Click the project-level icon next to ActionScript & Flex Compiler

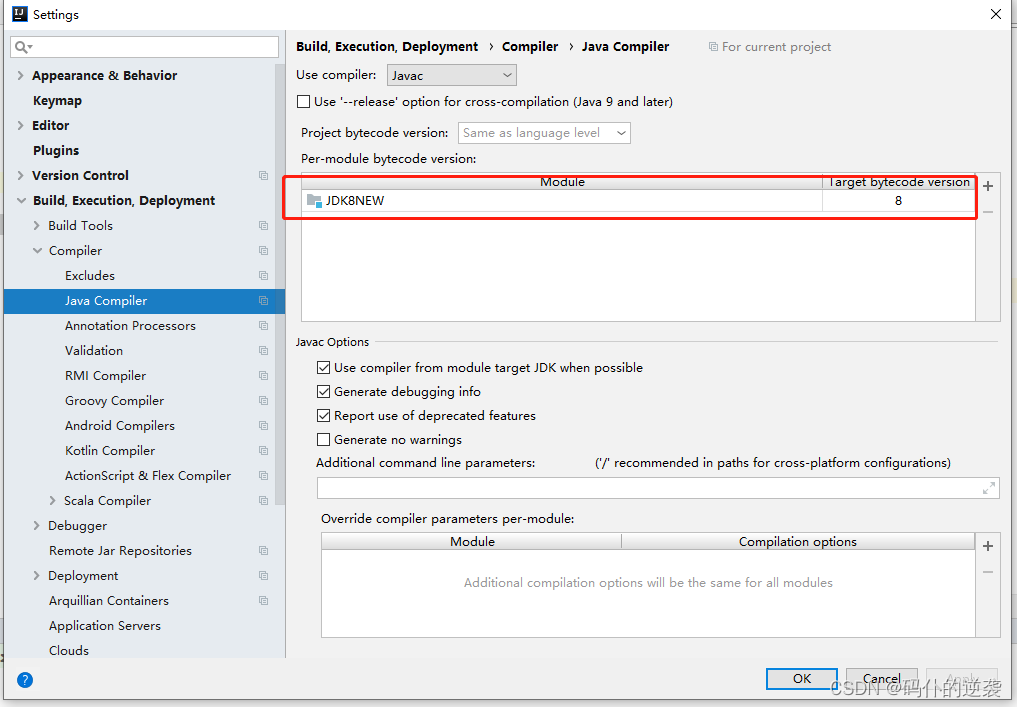(263, 475)
